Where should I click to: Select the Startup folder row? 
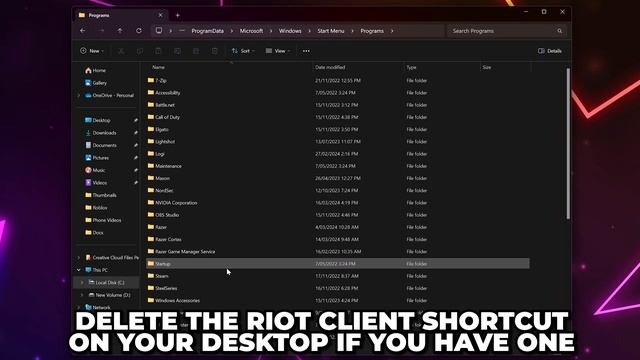pos(338,264)
